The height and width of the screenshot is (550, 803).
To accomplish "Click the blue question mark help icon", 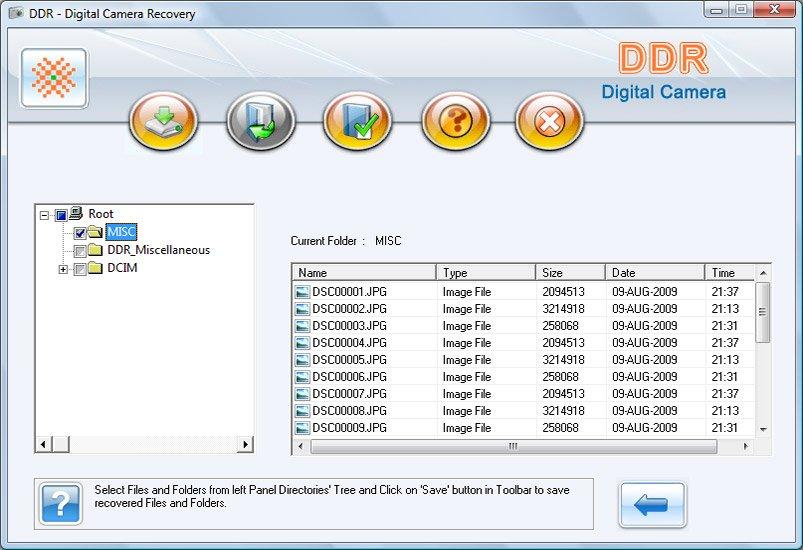I will coord(61,504).
